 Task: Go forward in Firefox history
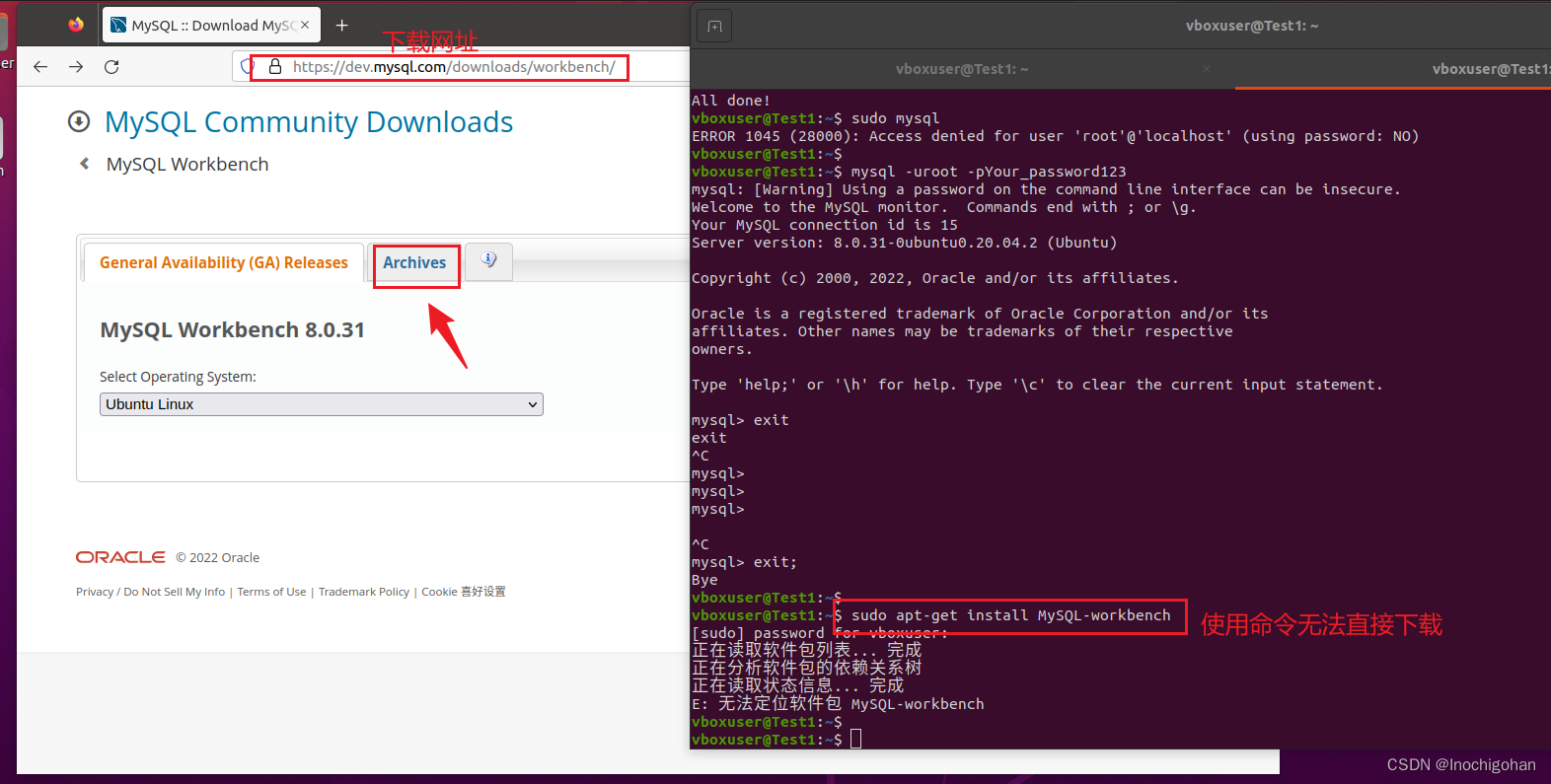tap(76, 67)
